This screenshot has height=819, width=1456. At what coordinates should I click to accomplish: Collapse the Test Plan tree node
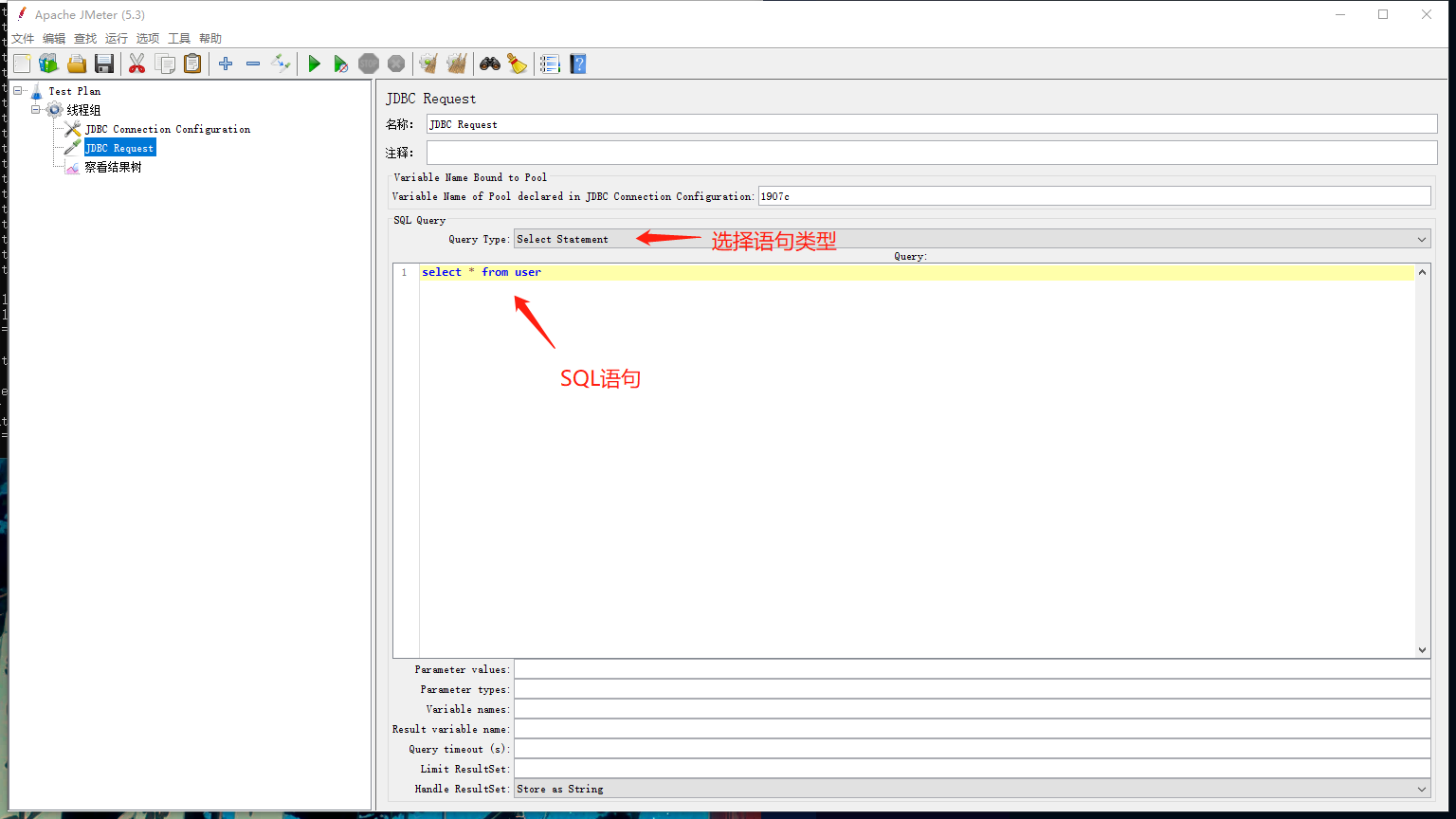tap(18, 90)
